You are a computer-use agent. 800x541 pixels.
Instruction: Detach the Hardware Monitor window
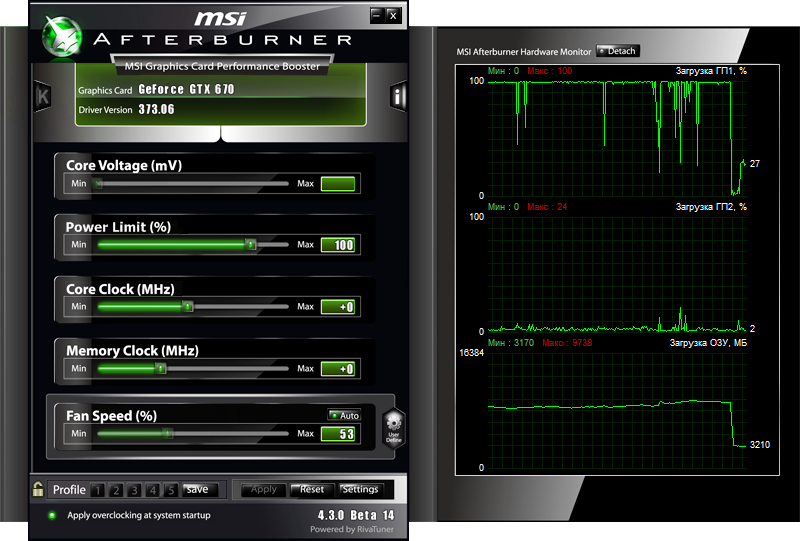[x=617, y=51]
